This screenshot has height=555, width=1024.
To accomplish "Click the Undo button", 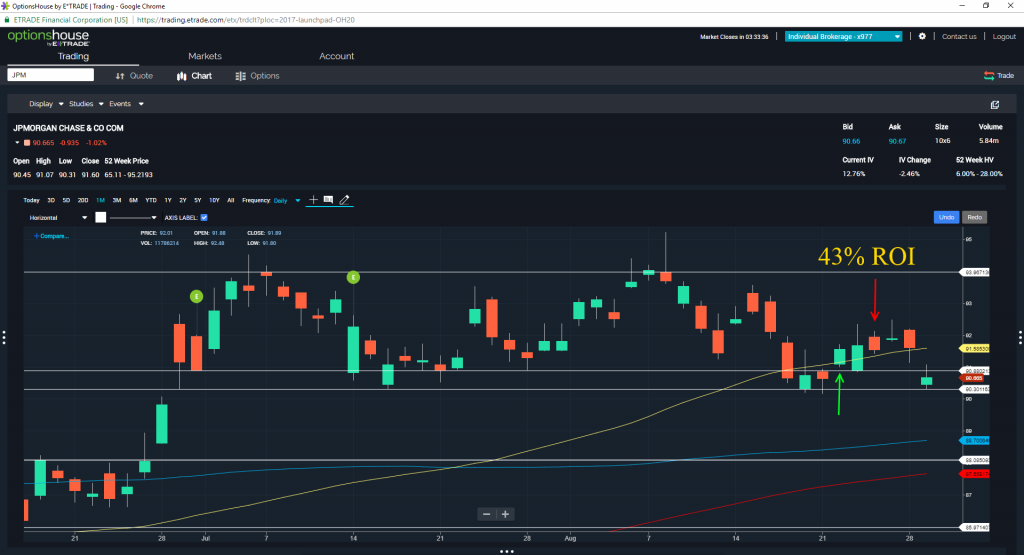I will click(x=946, y=217).
